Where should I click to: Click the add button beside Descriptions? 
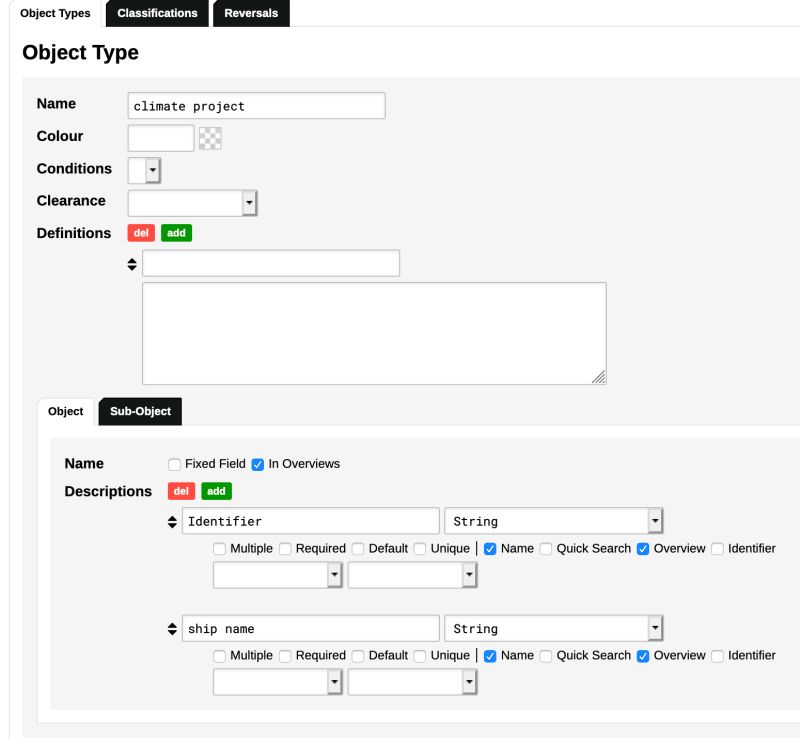point(217,491)
